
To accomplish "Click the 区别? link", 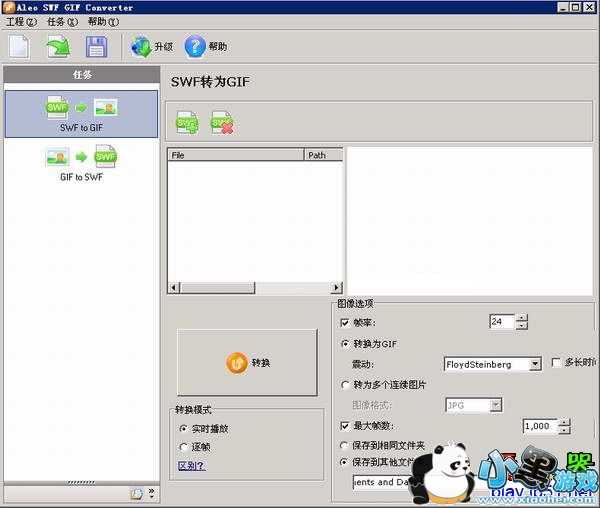I will 191,465.
